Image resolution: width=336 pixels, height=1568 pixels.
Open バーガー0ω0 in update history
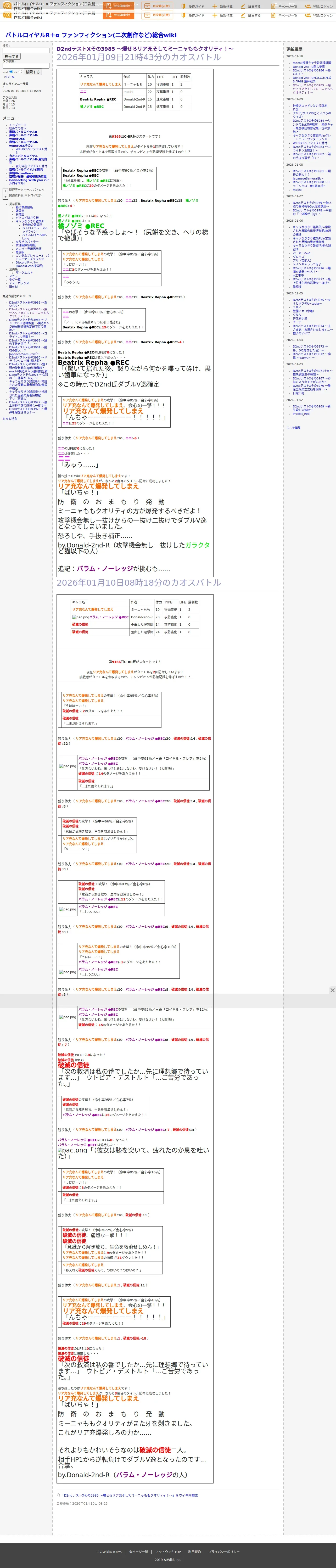(301, 253)
